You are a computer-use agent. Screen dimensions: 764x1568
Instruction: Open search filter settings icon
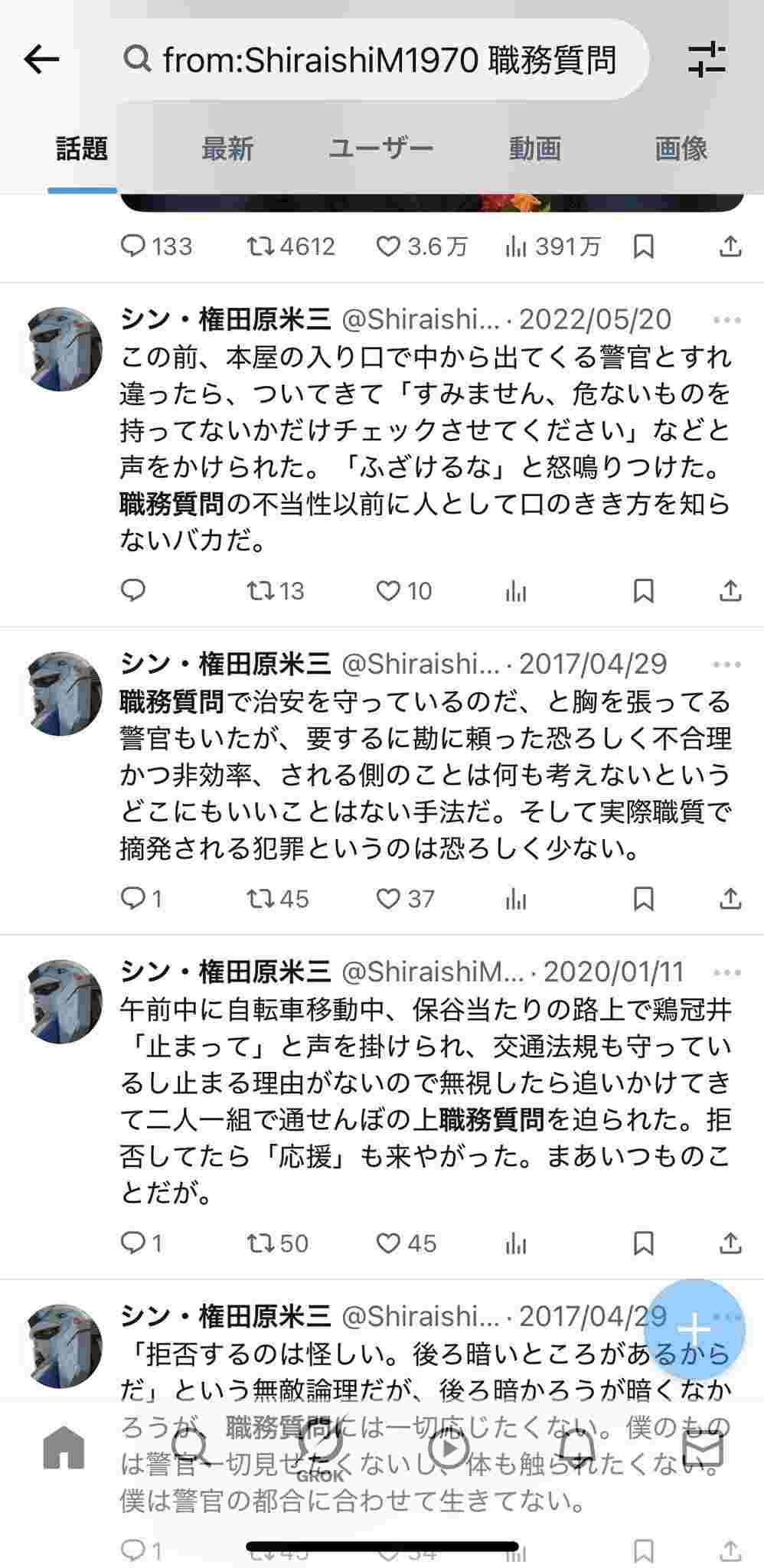[706, 59]
